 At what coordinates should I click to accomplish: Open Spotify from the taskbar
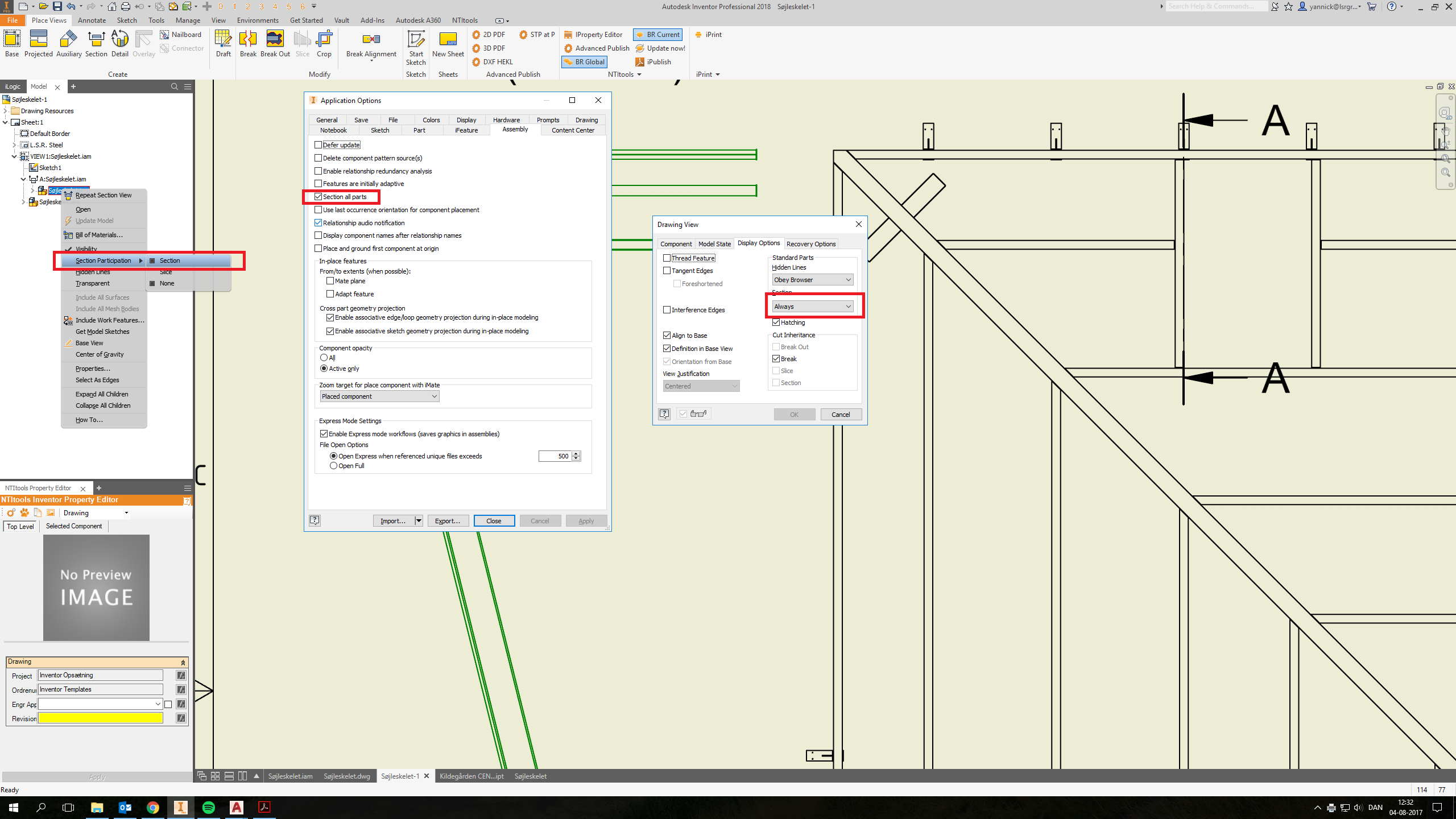[x=209, y=807]
